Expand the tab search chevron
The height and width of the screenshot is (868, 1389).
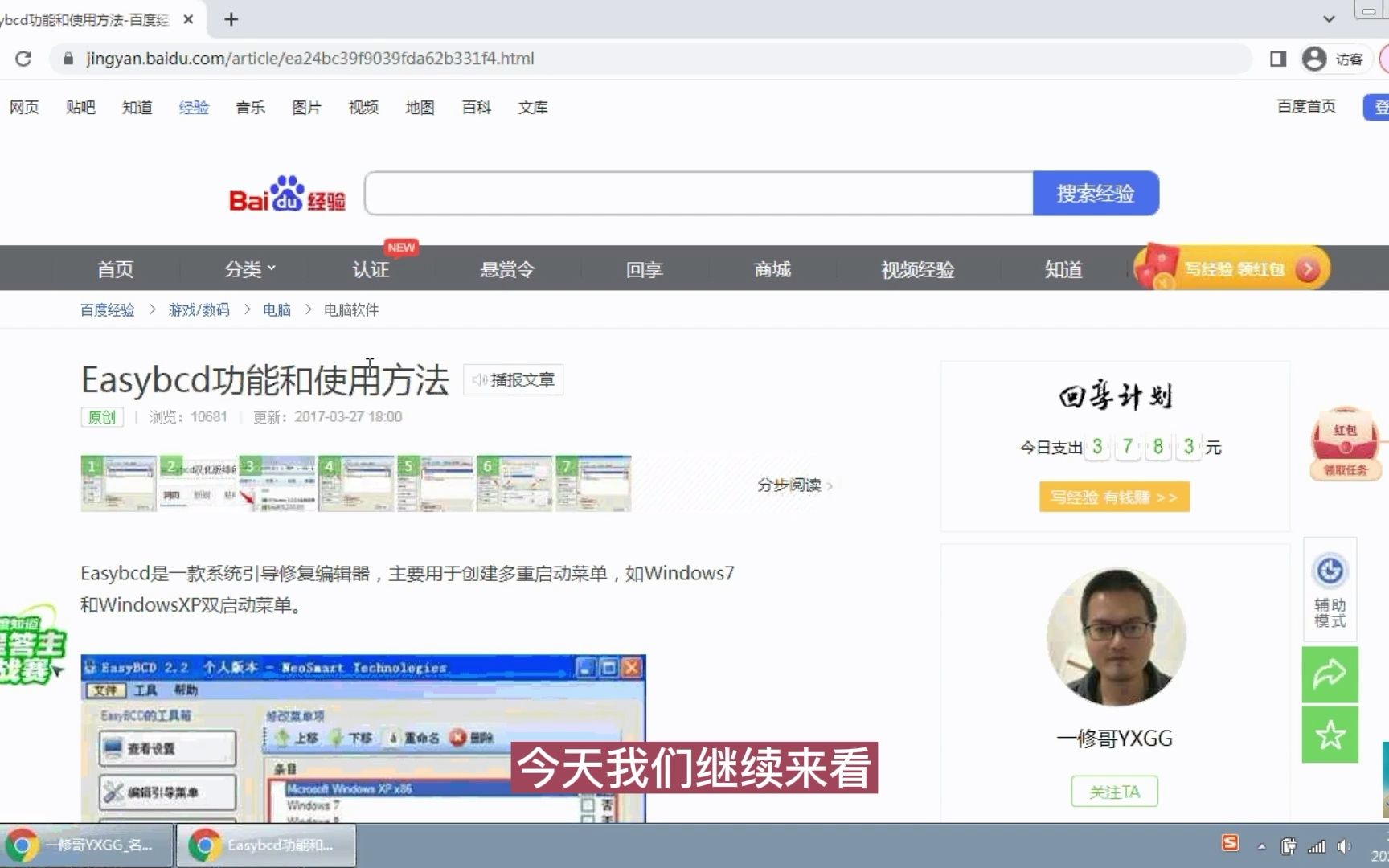click(x=1329, y=18)
